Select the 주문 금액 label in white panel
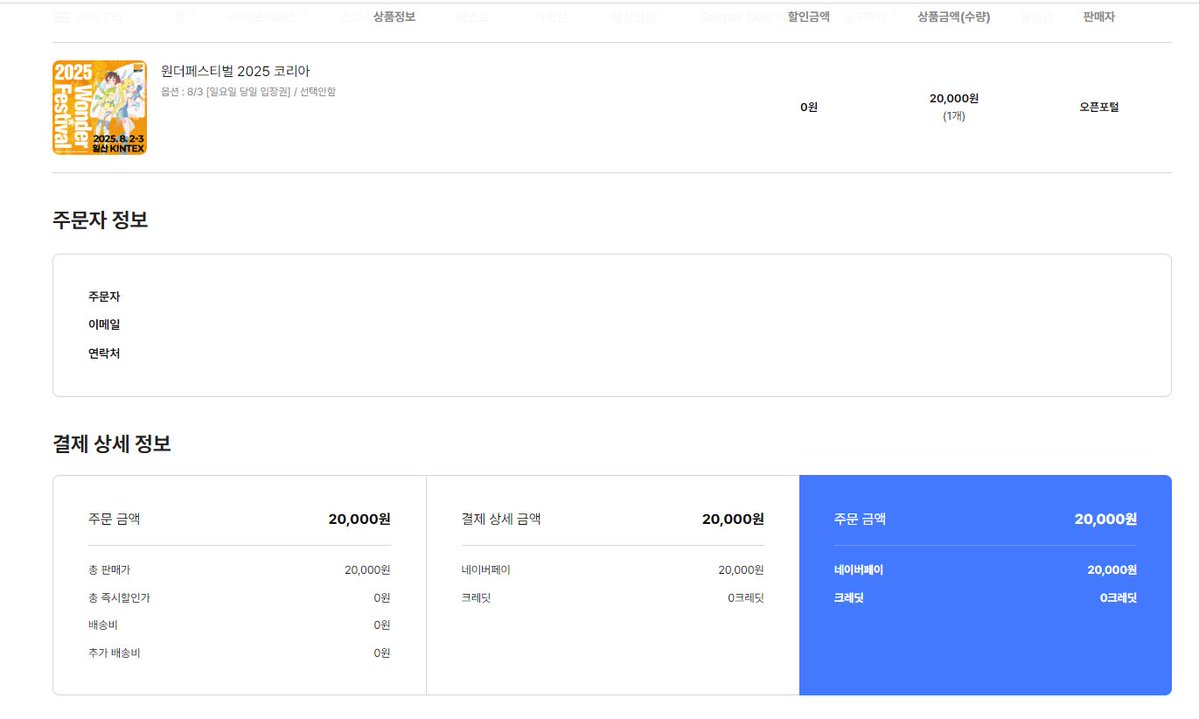1199x719 pixels. (114, 519)
